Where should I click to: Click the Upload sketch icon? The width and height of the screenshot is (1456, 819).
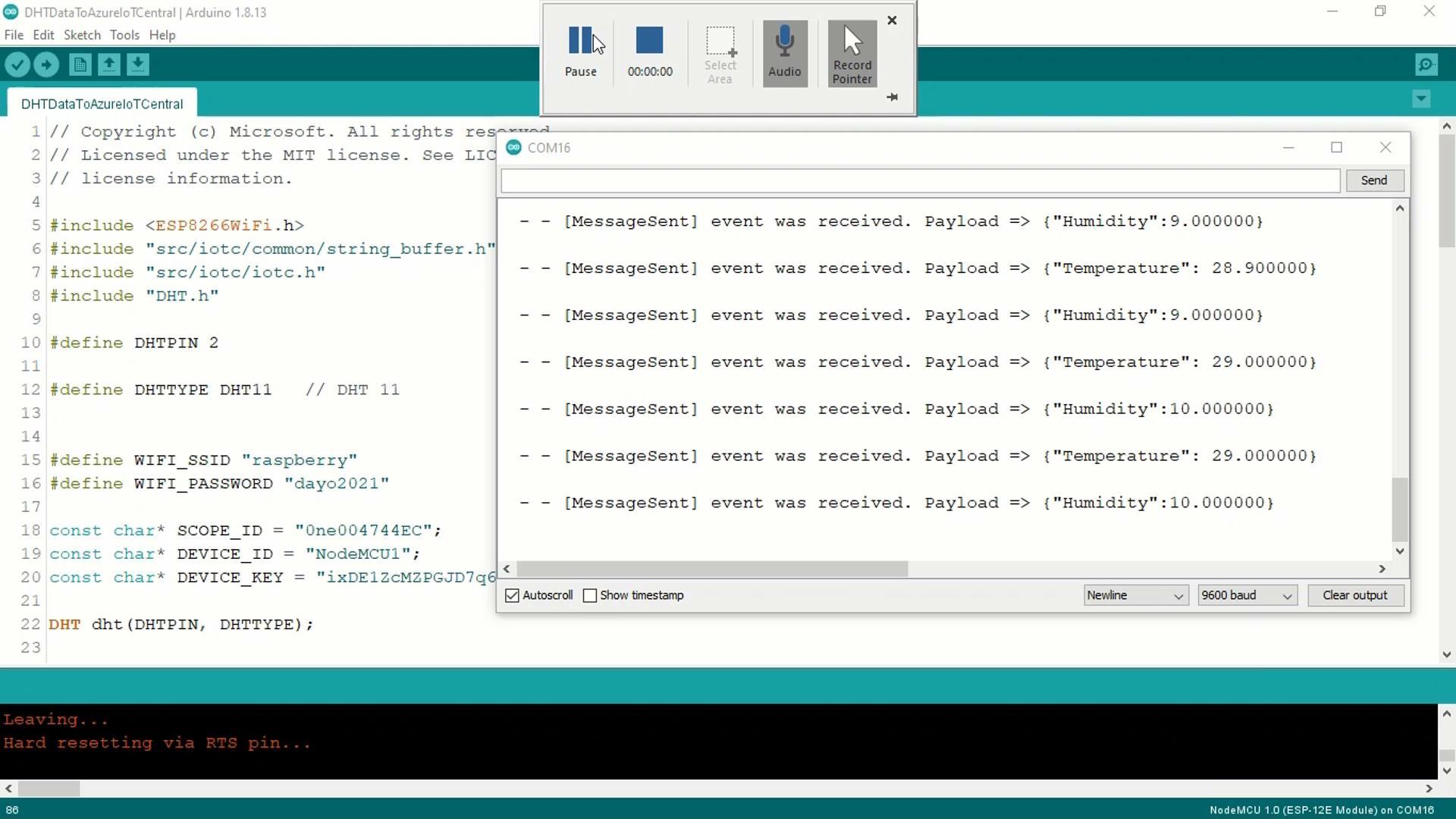45,64
